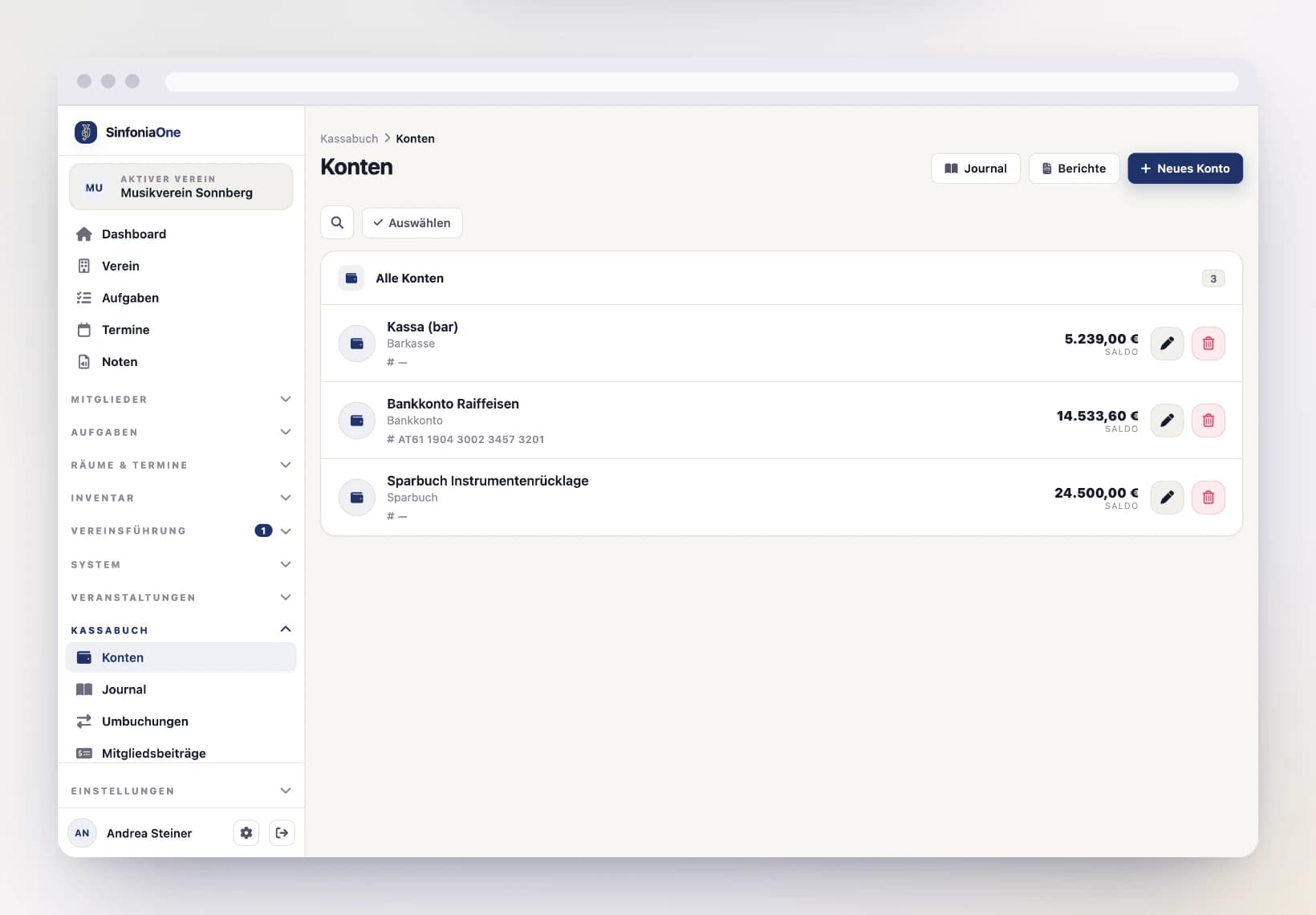
Task: Click the wallet icon of Bankkonto Raiffeisen
Action: [357, 421]
